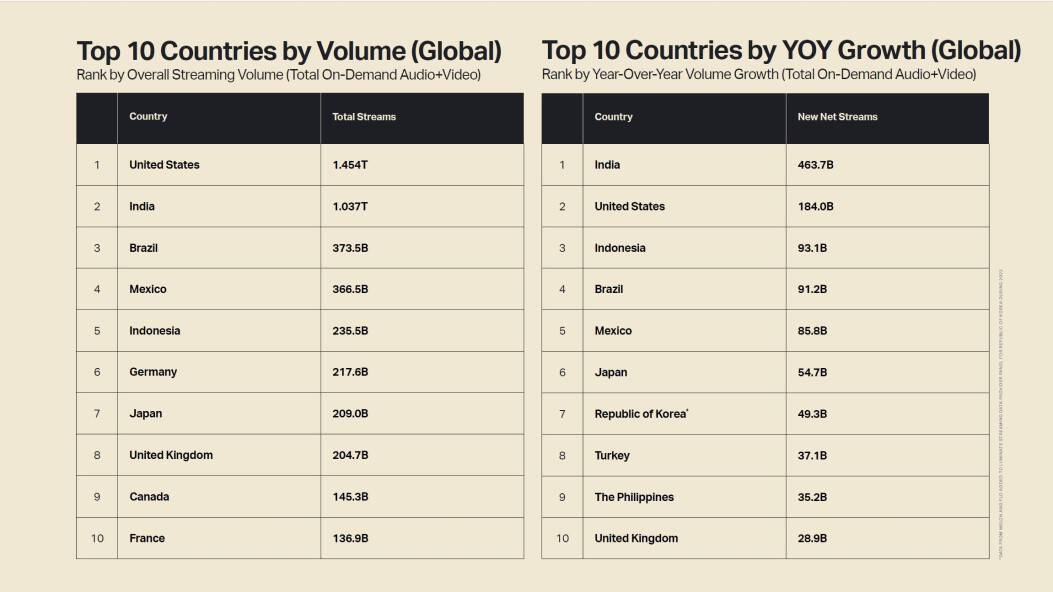
Task: Click the Germany country cell
Action: pyautogui.click(x=153, y=372)
